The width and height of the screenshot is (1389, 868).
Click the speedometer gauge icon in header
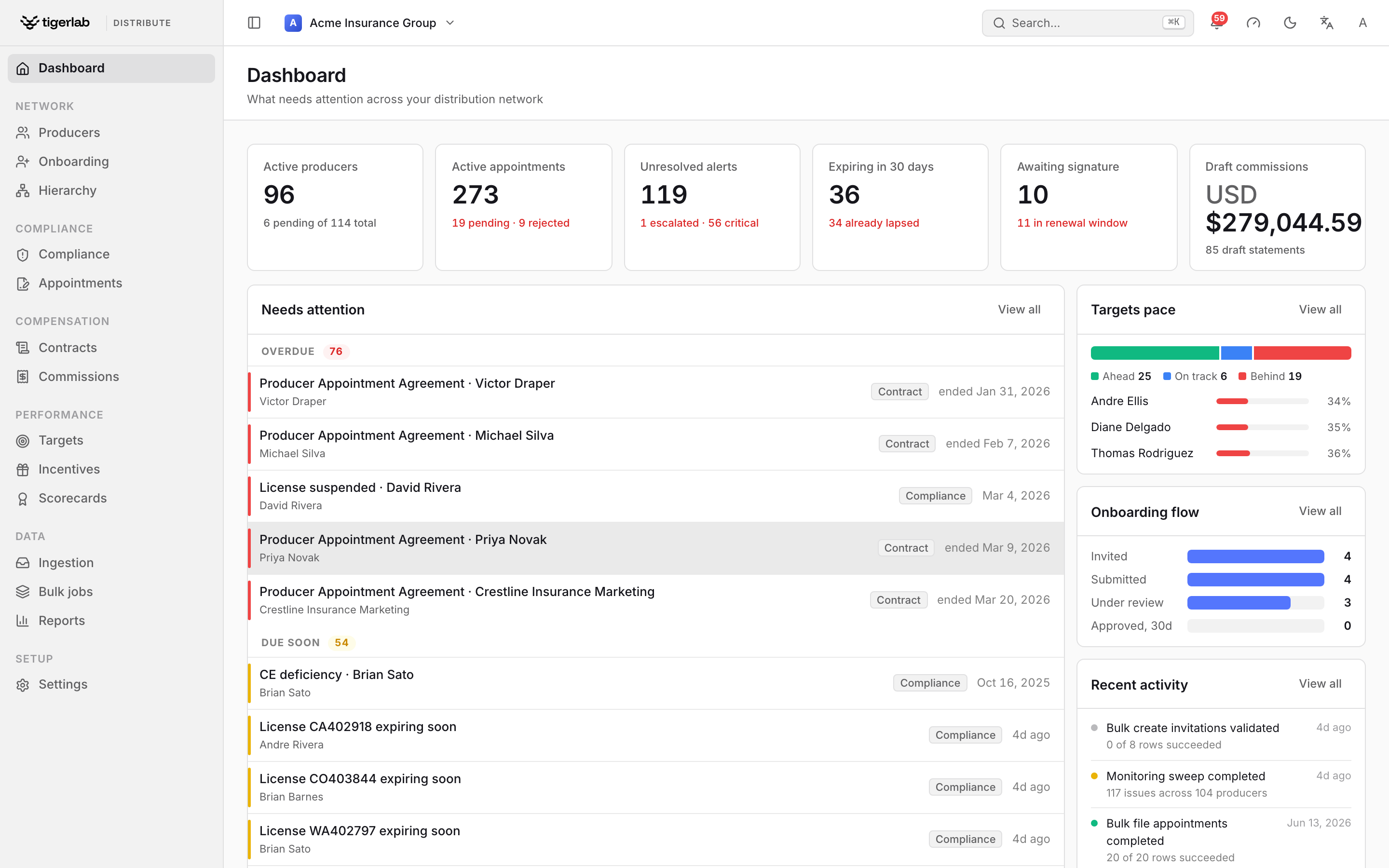[1253, 23]
